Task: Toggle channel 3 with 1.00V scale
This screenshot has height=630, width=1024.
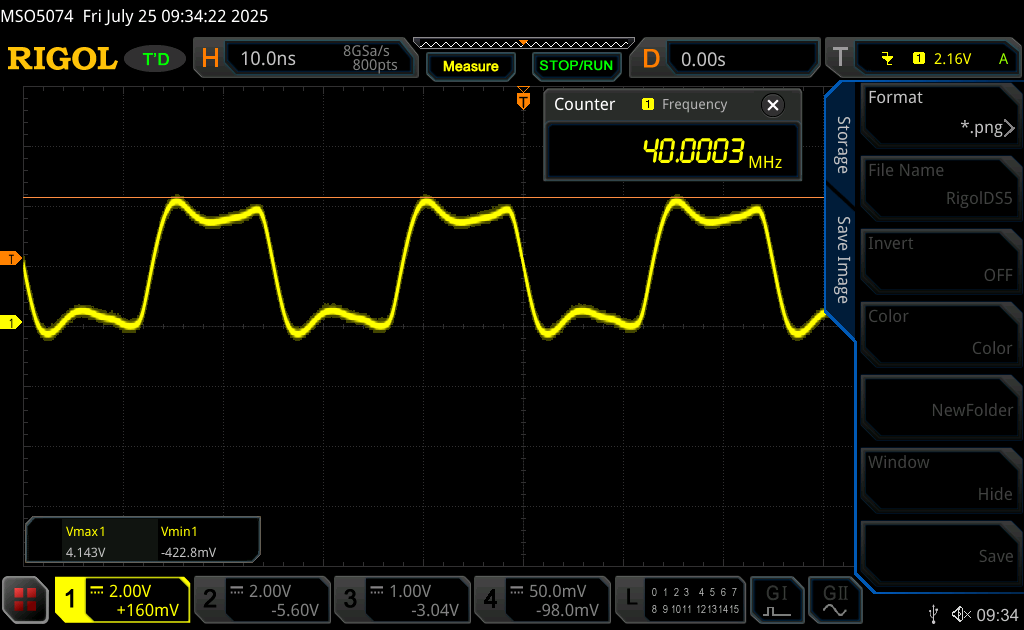Action: point(402,599)
